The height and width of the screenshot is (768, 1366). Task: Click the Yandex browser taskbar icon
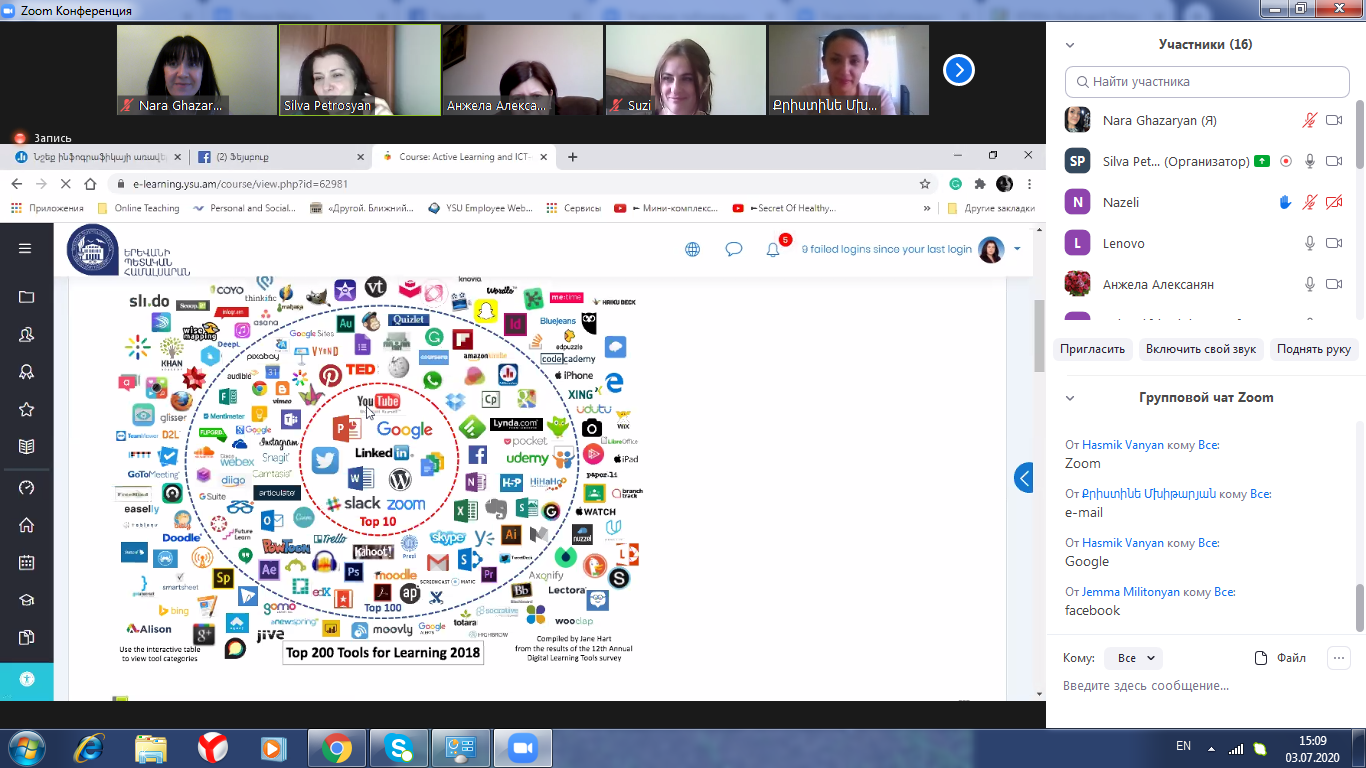[x=212, y=748]
